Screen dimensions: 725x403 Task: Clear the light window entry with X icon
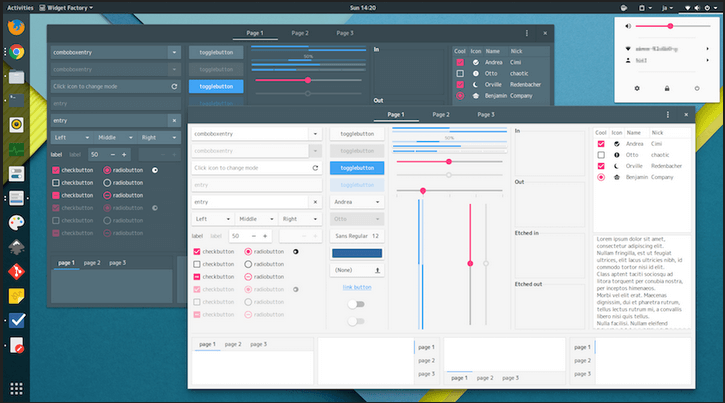(315, 202)
